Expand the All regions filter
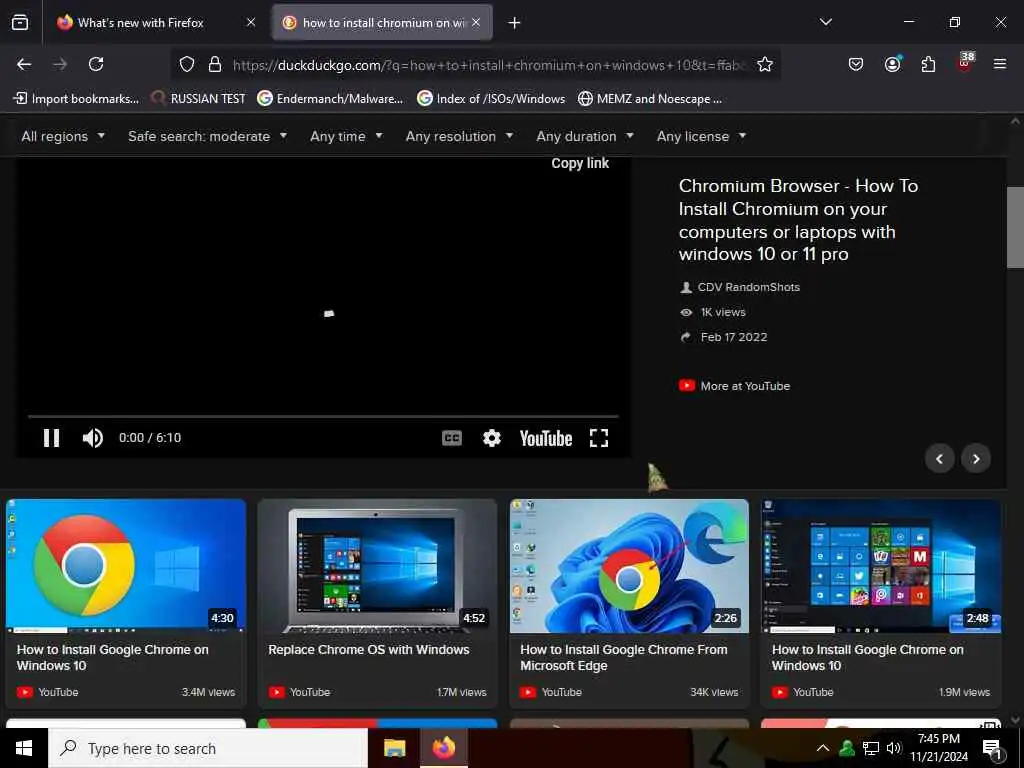This screenshot has width=1024, height=768. [63, 136]
